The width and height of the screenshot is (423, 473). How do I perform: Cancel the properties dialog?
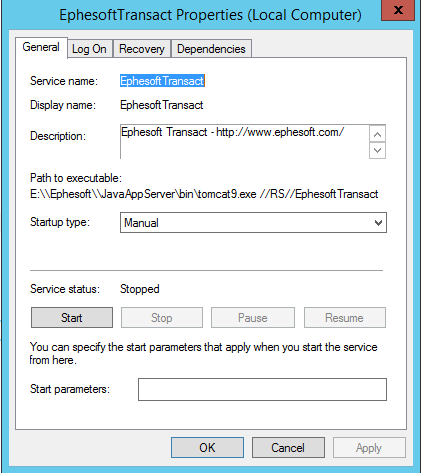point(288,448)
